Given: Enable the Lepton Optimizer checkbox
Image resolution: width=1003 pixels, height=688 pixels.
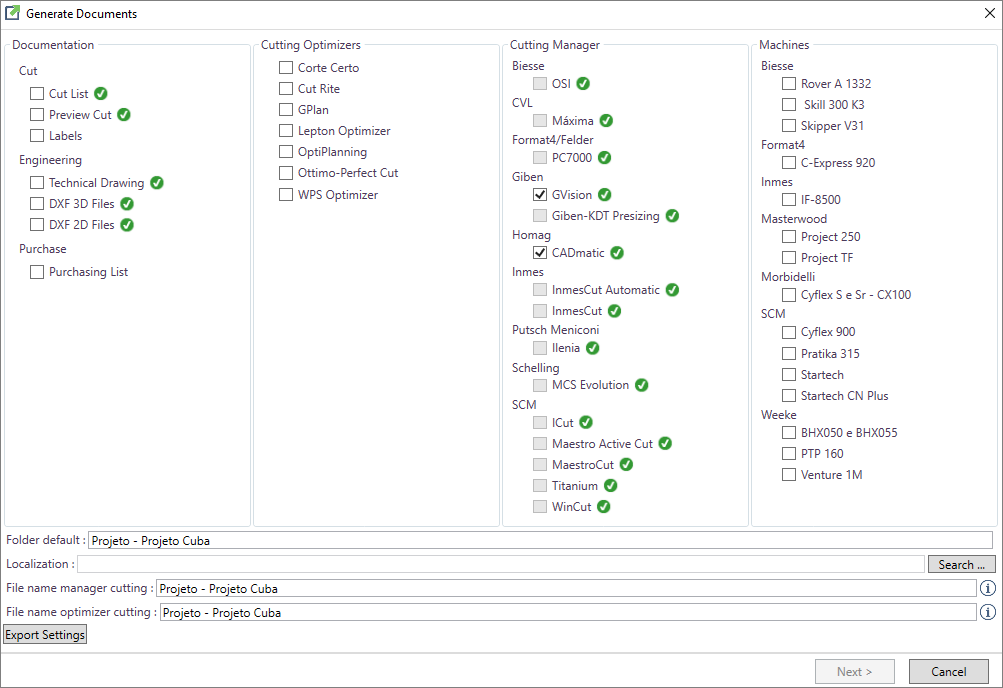Looking at the screenshot, I should [286, 131].
